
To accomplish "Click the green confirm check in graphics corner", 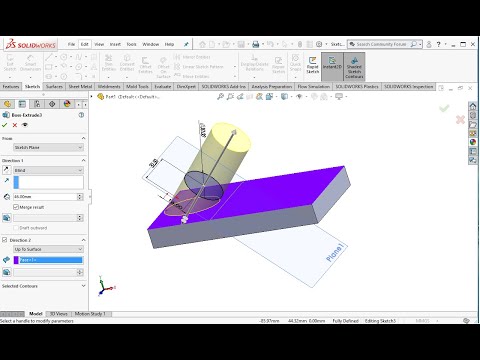I will pyautogui.click(x=444, y=108).
